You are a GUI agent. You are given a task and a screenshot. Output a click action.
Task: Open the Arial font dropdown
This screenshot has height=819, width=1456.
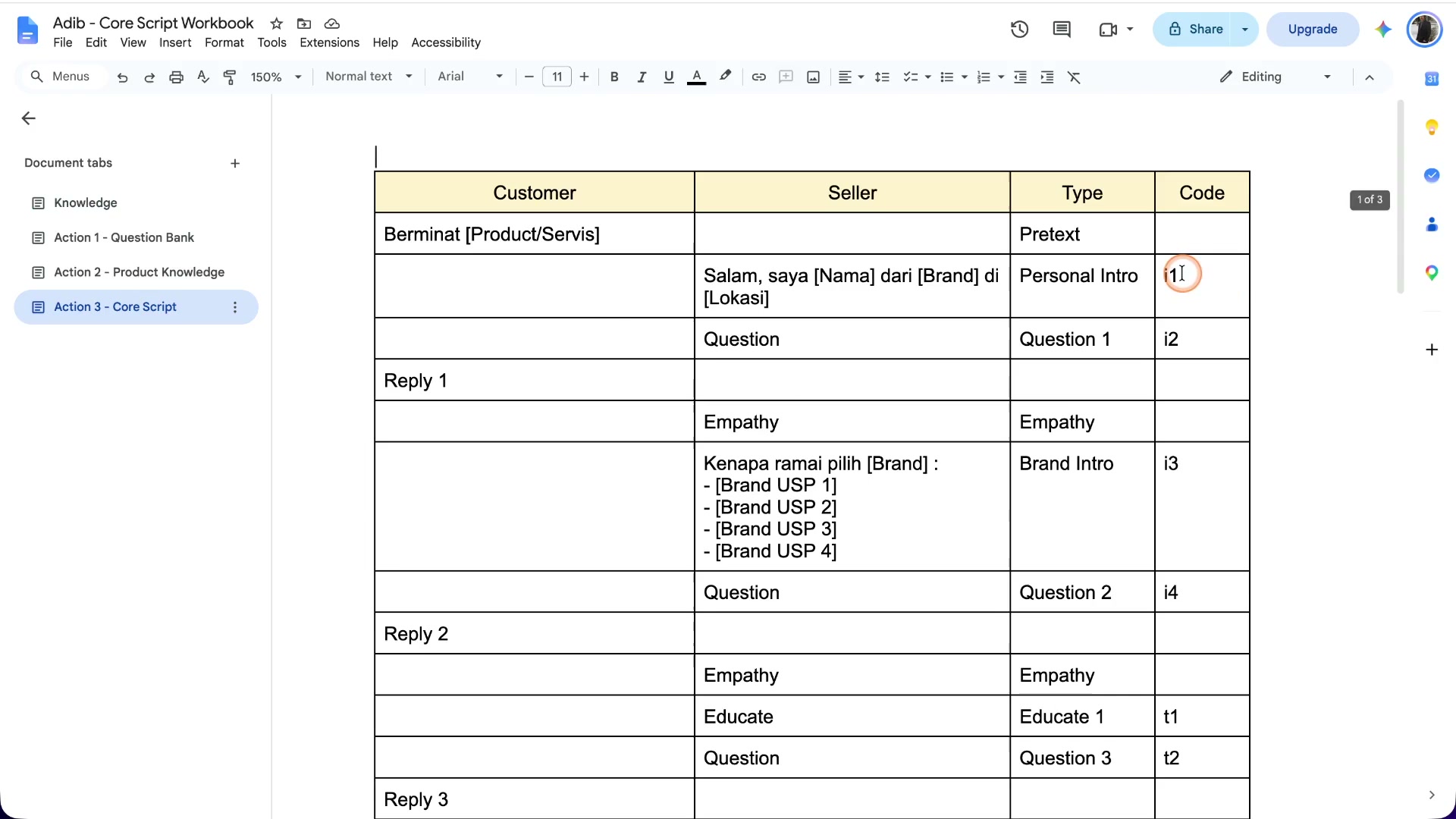coord(470,77)
